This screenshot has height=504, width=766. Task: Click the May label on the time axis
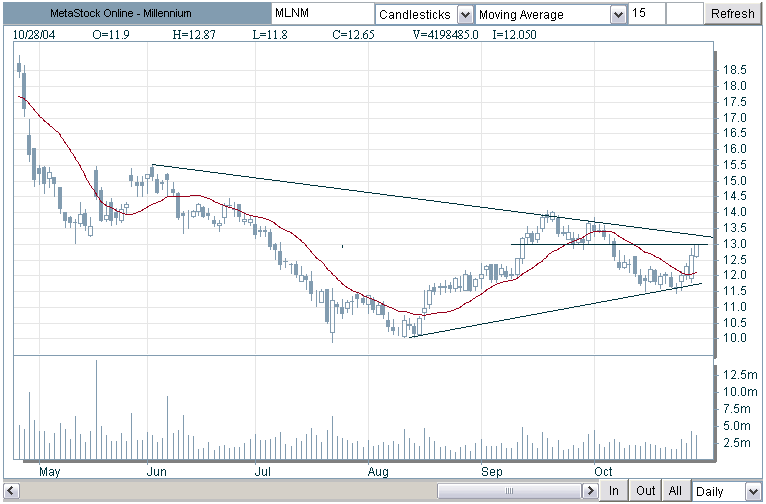click(x=49, y=472)
